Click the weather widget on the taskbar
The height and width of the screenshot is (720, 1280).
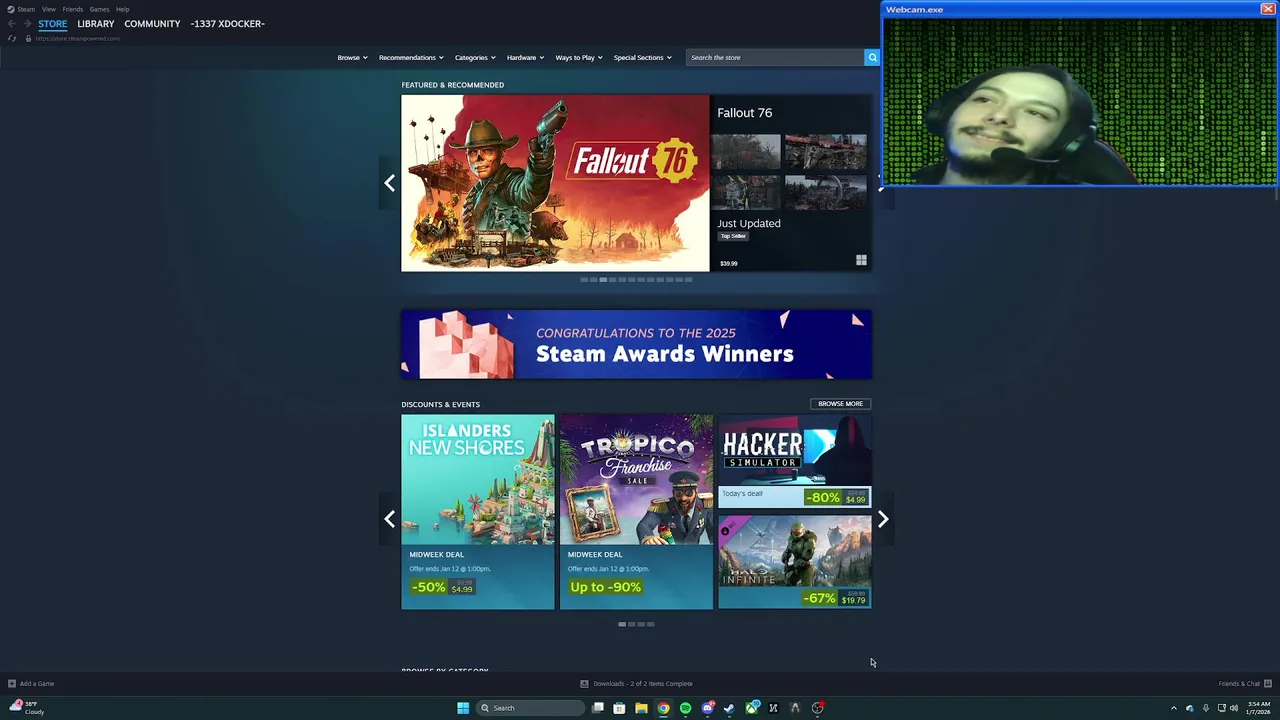tap(27, 708)
